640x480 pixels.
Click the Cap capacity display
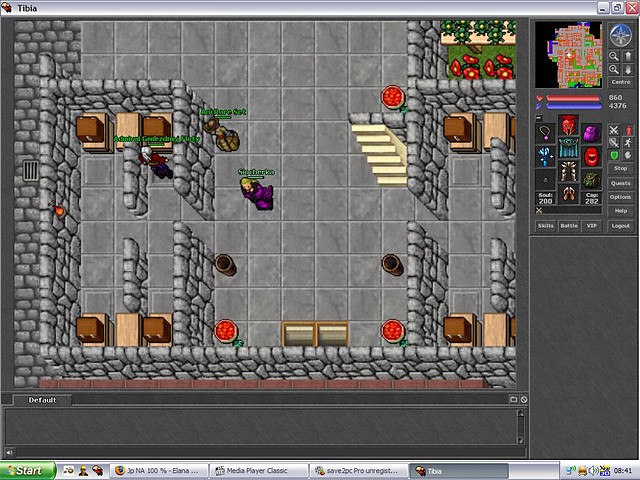[x=591, y=198]
